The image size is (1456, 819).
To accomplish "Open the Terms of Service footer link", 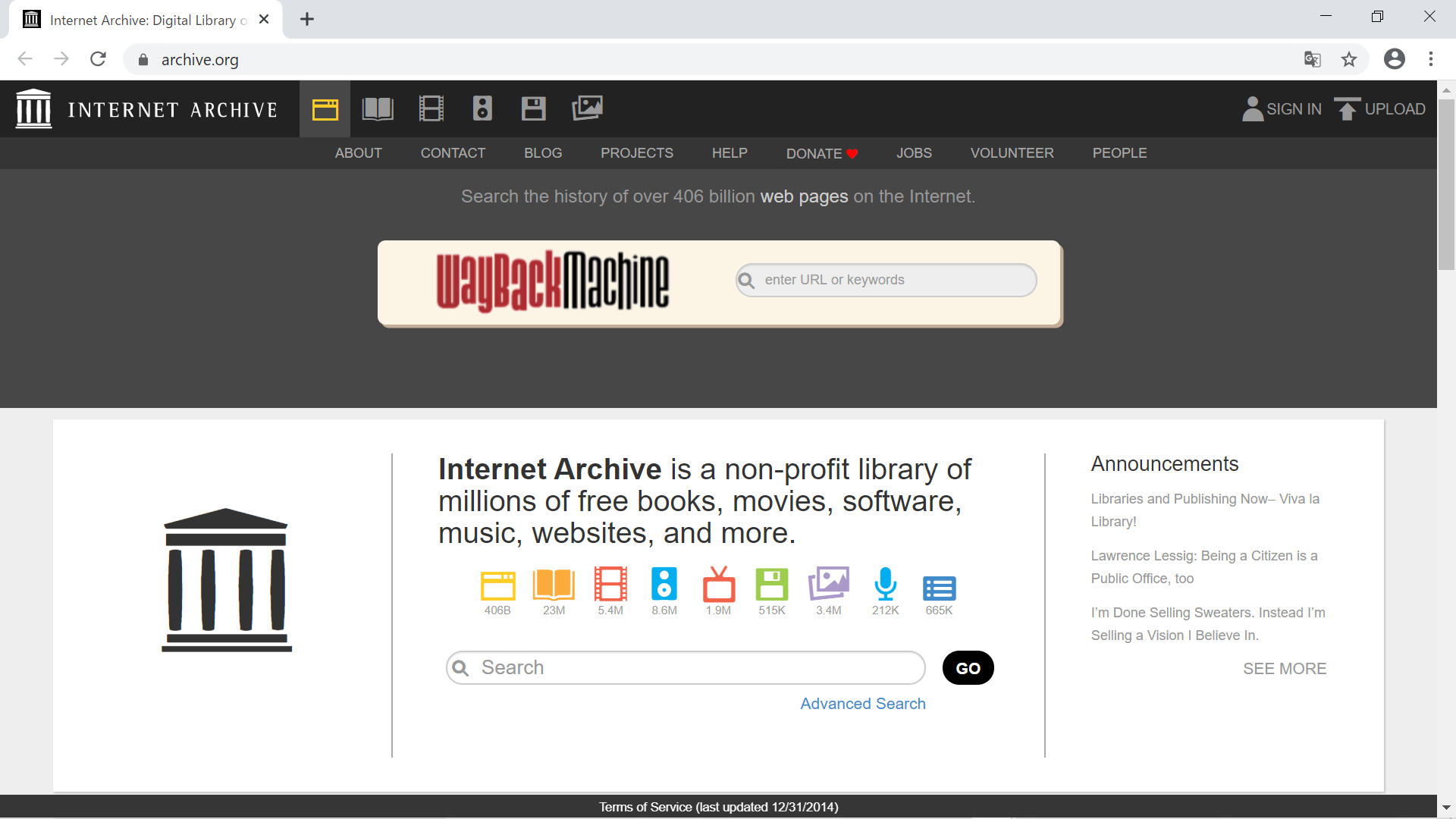I will (x=719, y=807).
